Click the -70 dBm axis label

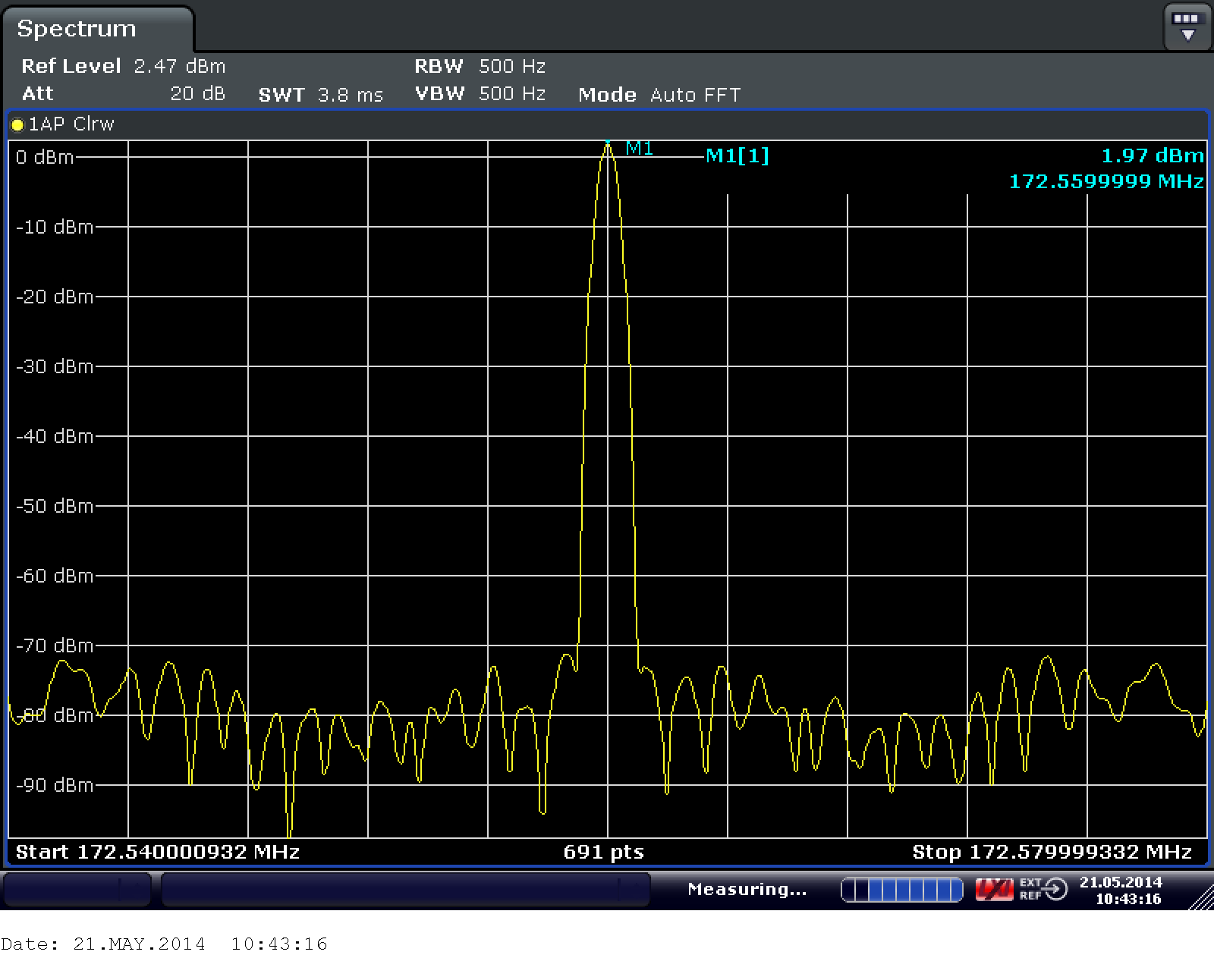55,645
